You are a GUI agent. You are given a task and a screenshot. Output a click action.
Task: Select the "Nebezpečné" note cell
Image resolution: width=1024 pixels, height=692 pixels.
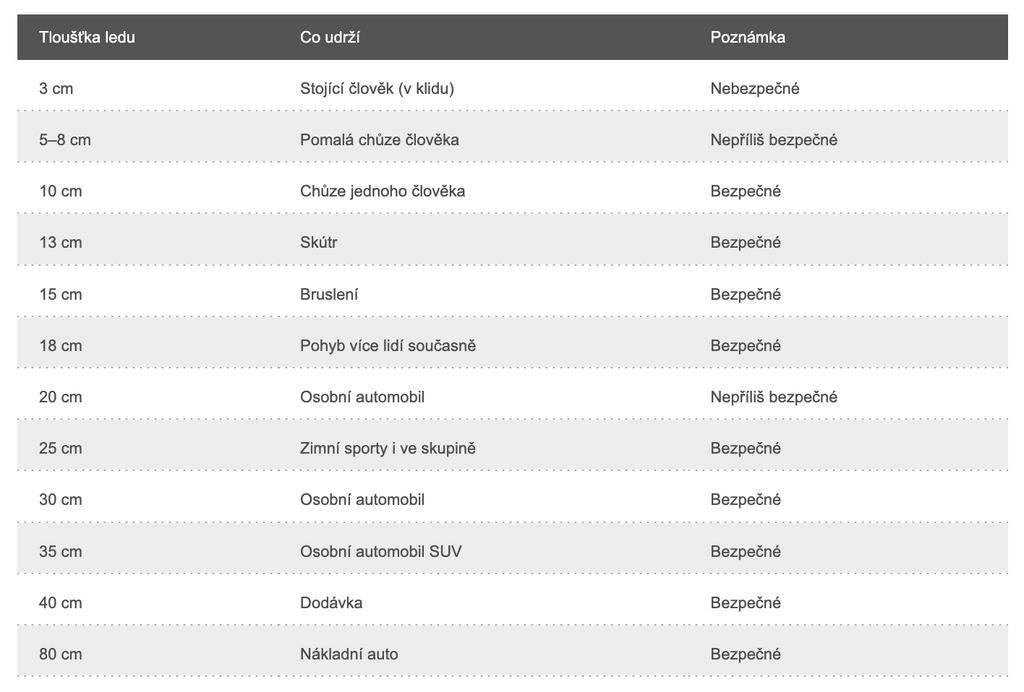(x=754, y=88)
